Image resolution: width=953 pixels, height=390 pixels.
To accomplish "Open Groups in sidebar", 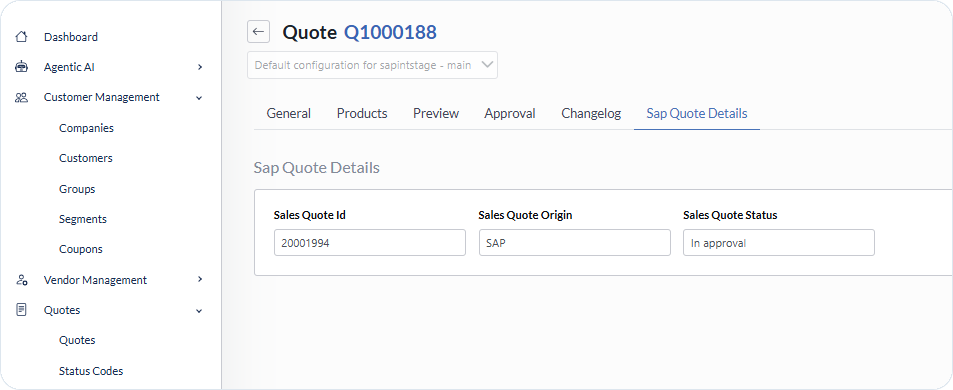I will (77, 189).
